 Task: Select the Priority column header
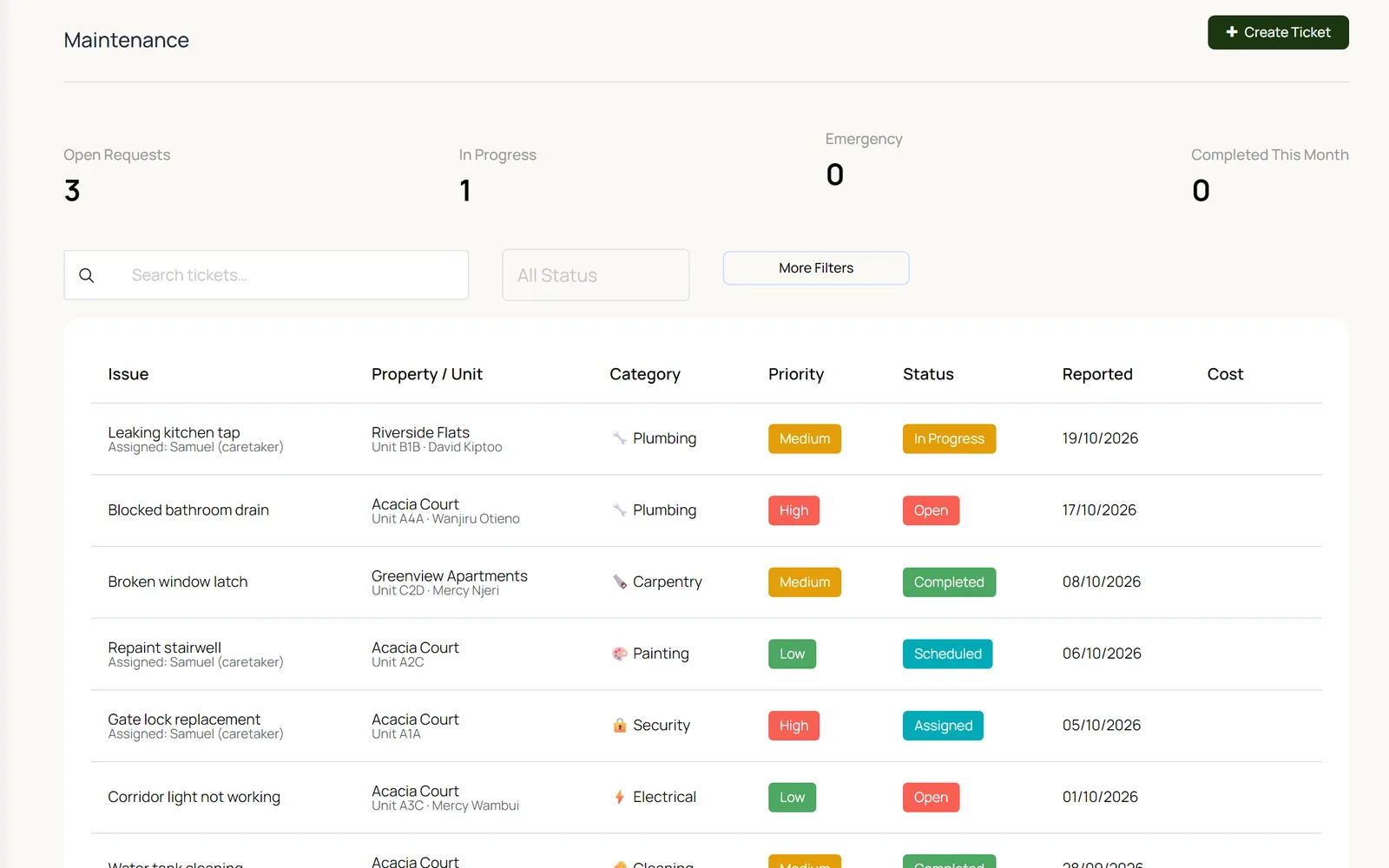coord(796,374)
